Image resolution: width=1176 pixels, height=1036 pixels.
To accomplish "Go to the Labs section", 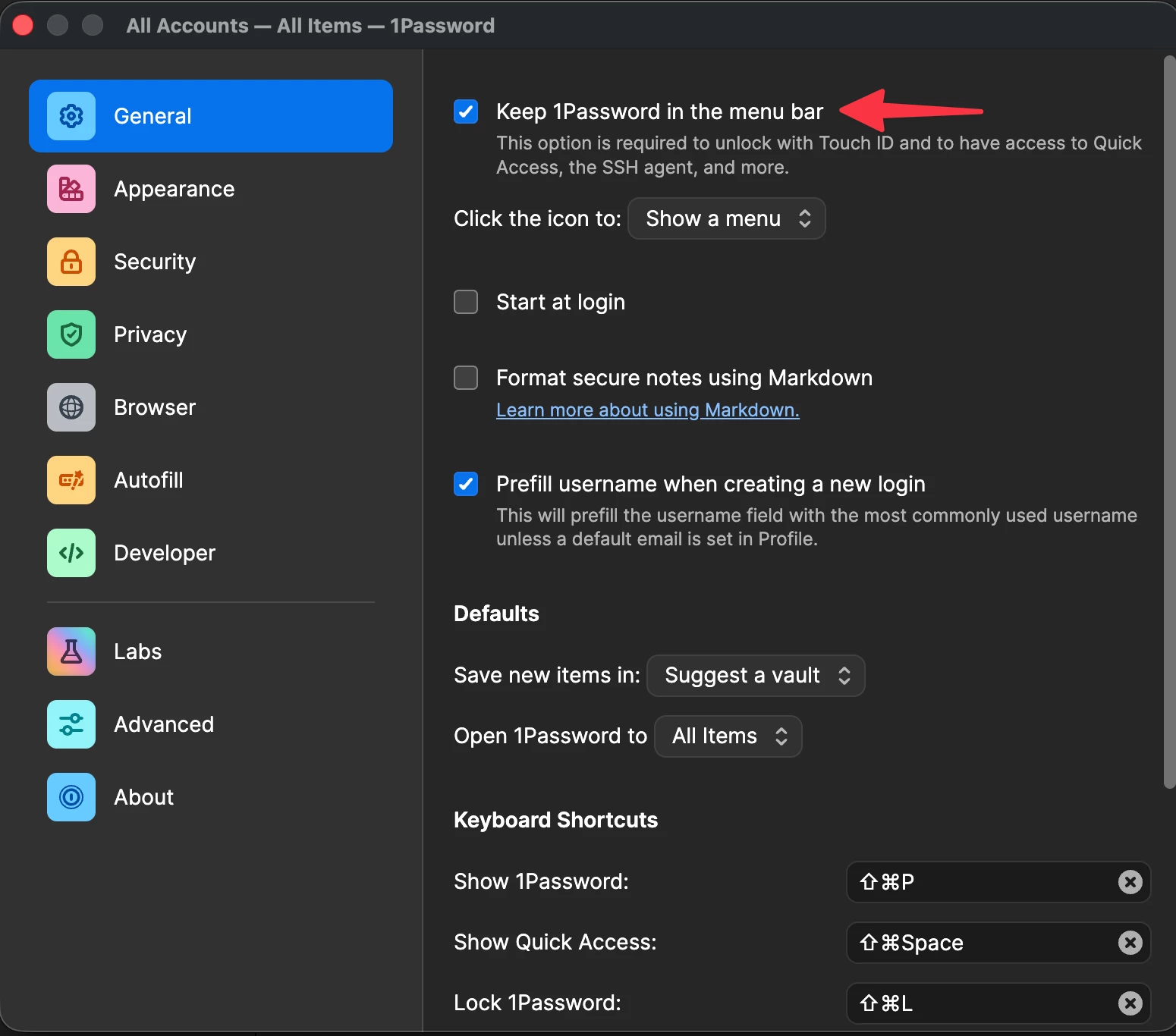I will [x=211, y=651].
